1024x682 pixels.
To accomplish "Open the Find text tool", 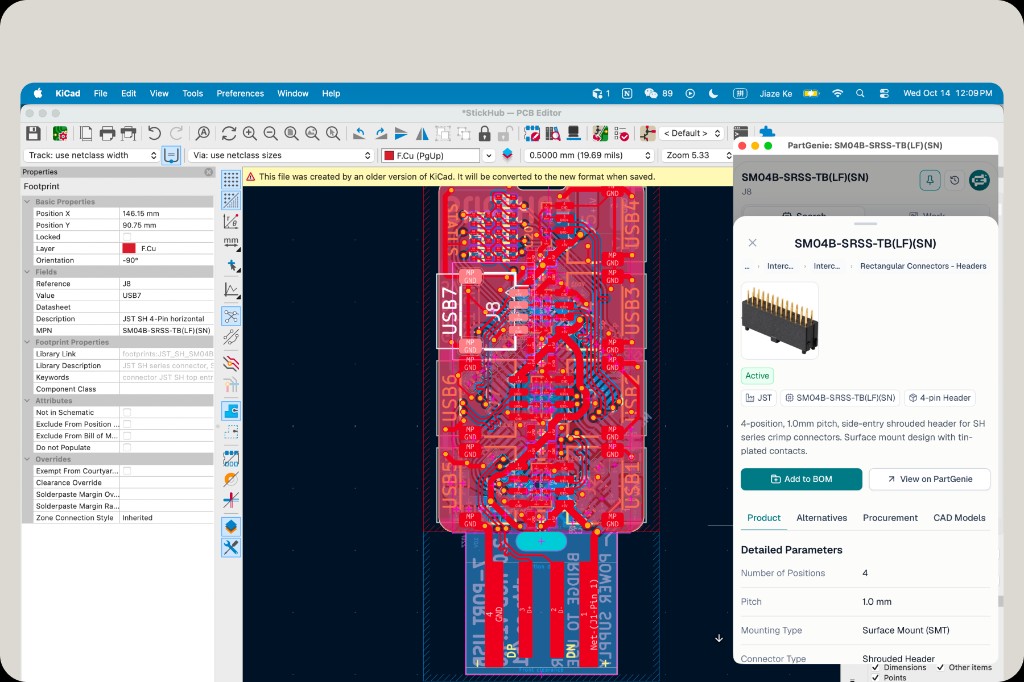I will pyautogui.click(x=202, y=133).
